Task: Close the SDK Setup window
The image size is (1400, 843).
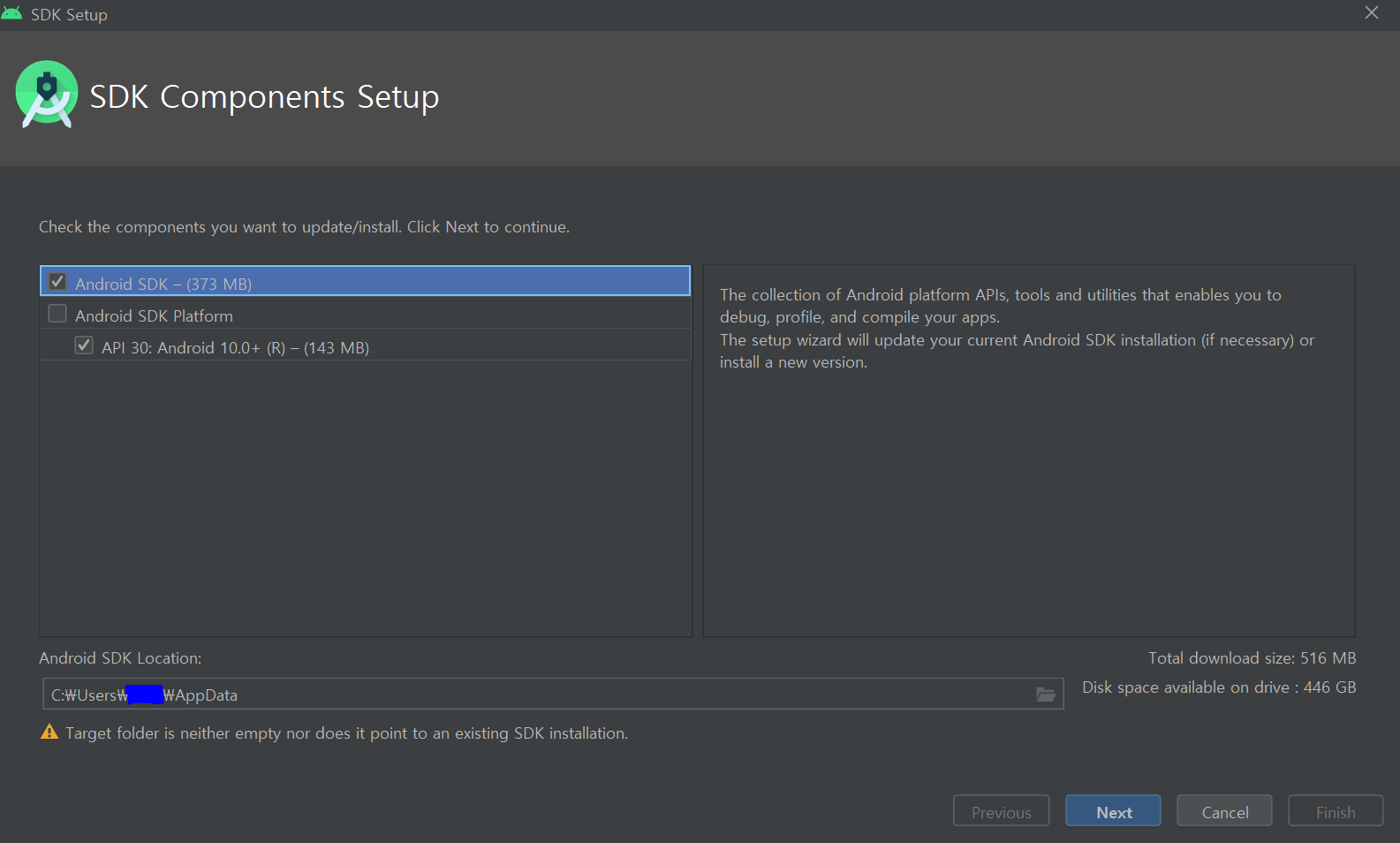Action: 1372,12
